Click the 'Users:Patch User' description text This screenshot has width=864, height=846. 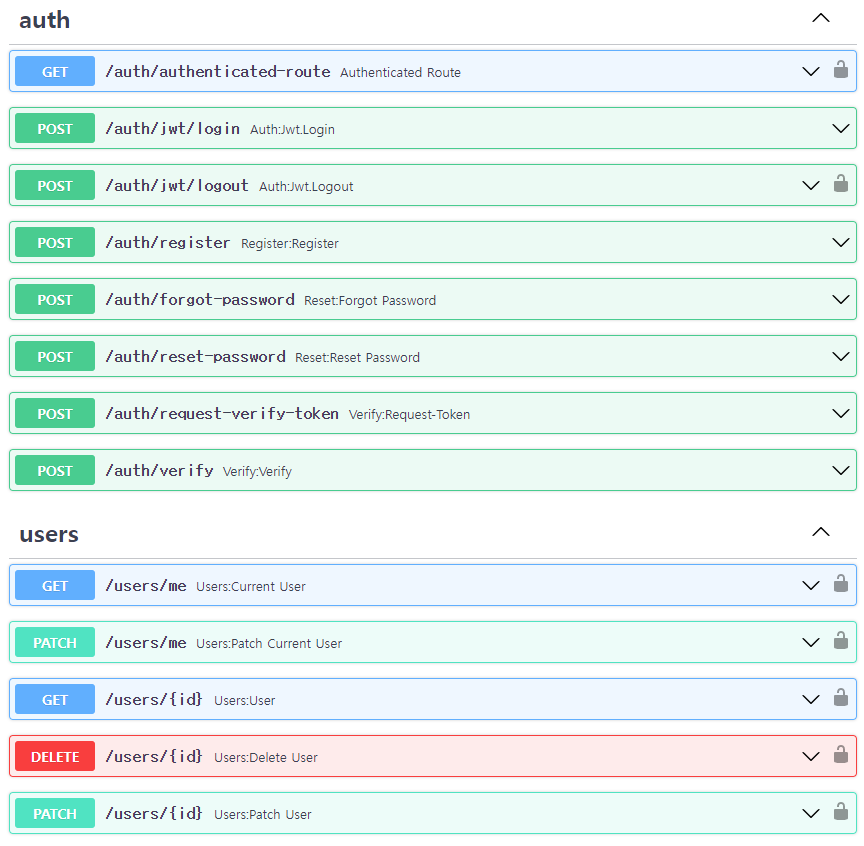(x=262, y=815)
